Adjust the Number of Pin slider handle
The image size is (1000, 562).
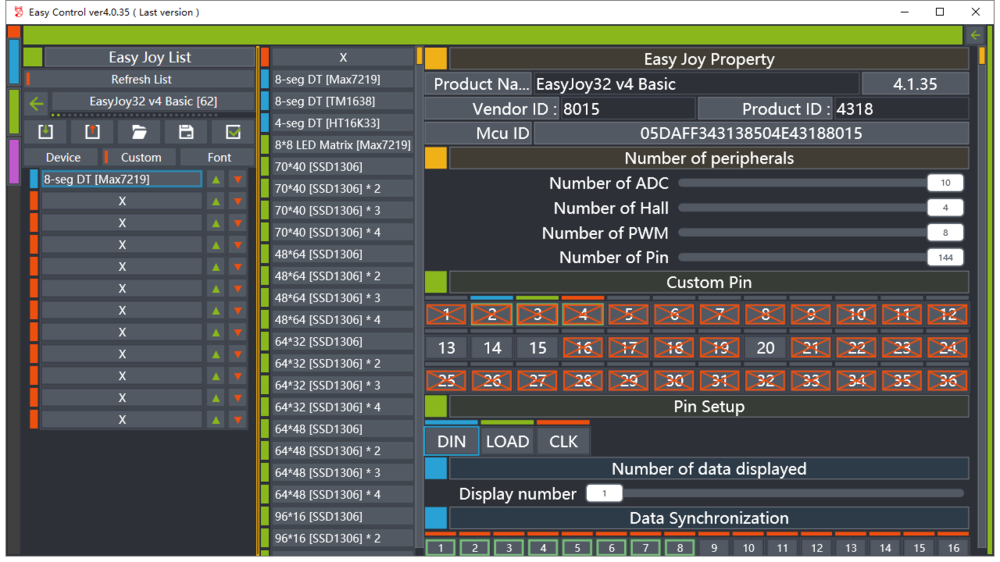945,258
